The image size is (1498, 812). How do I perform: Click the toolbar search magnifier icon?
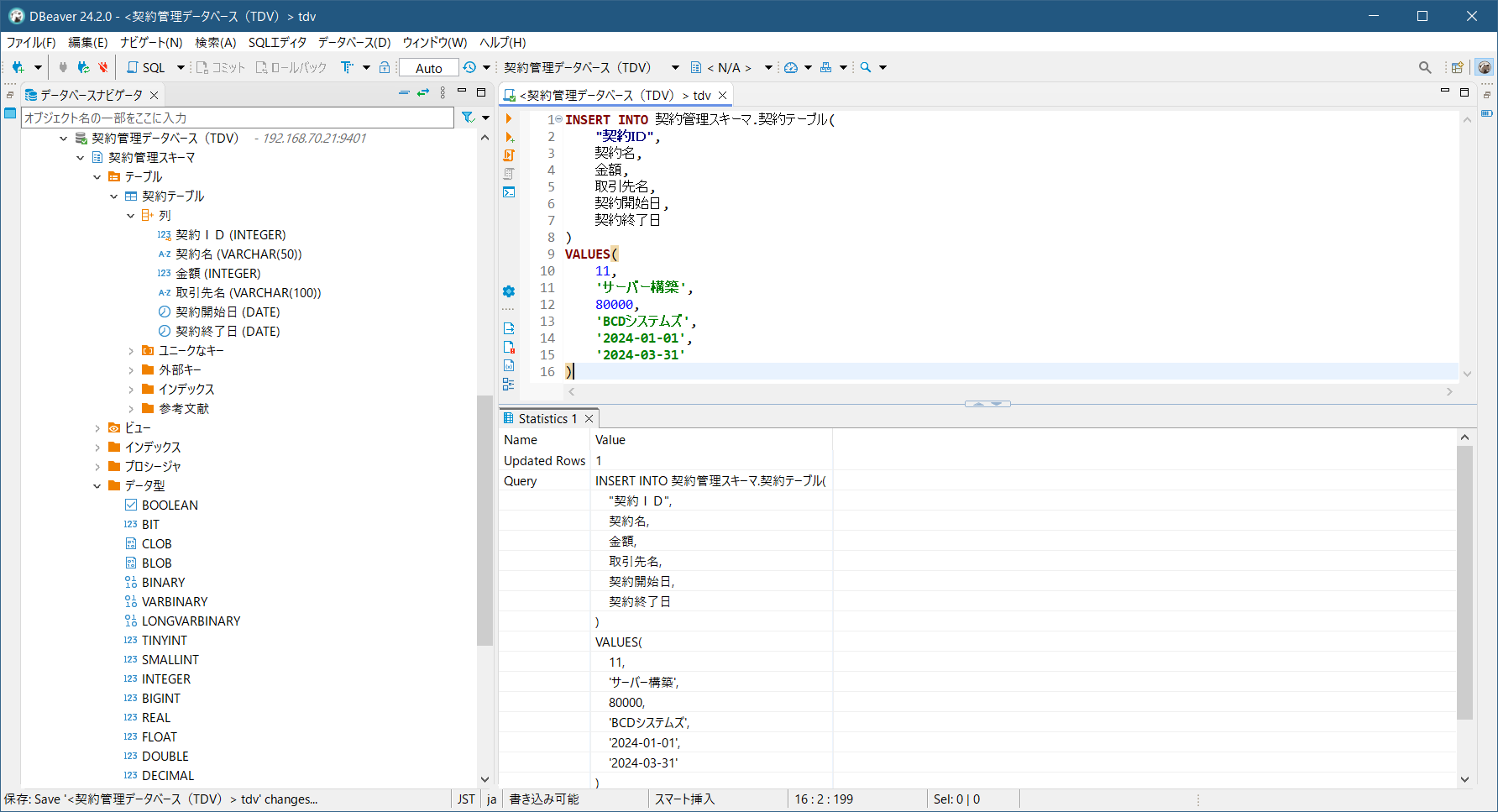(x=866, y=67)
